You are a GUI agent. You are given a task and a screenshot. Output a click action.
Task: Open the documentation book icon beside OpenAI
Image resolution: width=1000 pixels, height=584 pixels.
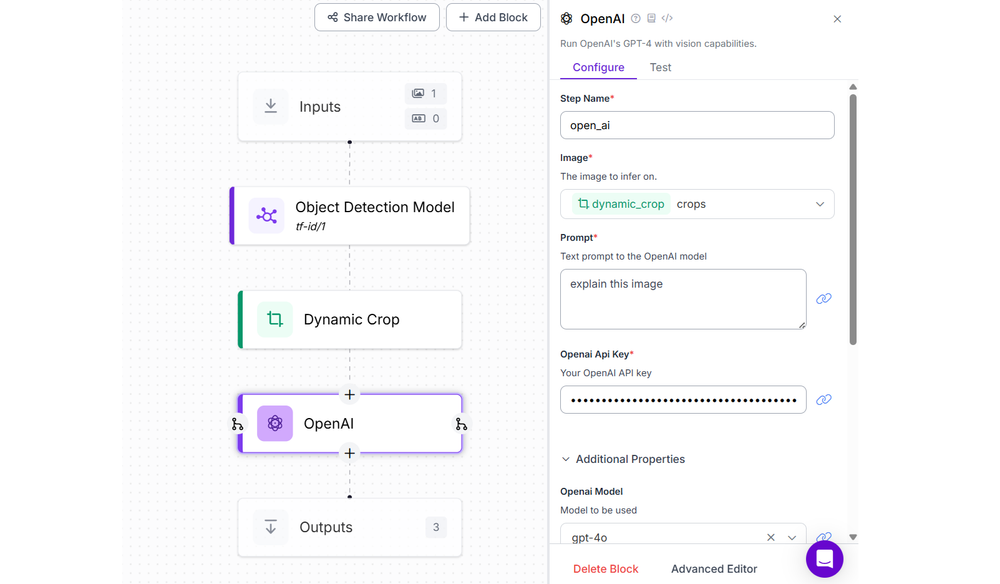point(651,18)
